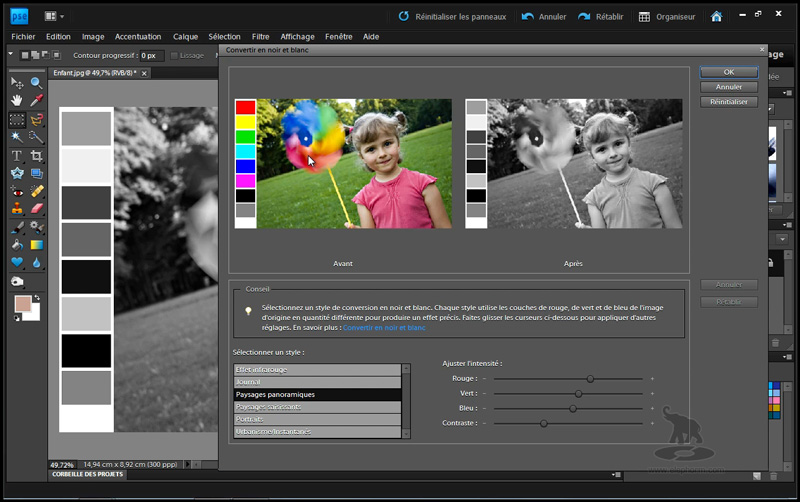
Task: Open the status bar info arrow menu
Action: (187, 464)
